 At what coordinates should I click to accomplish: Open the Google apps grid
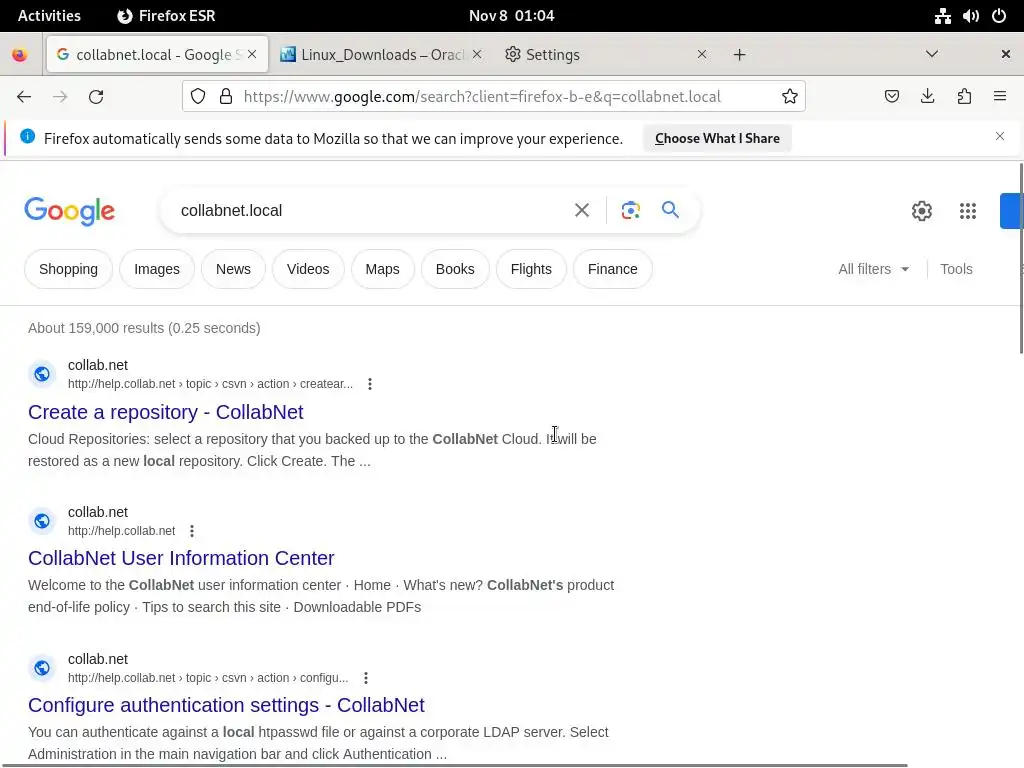pos(968,211)
